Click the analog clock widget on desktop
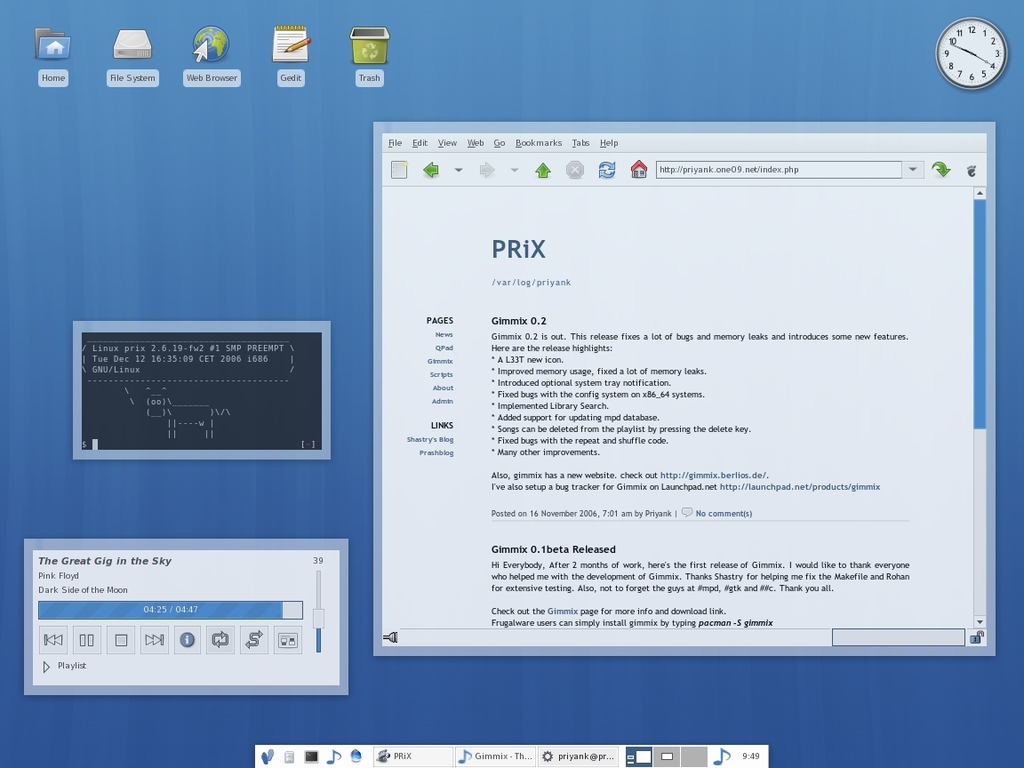This screenshot has width=1024, height=768. coord(971,53)
